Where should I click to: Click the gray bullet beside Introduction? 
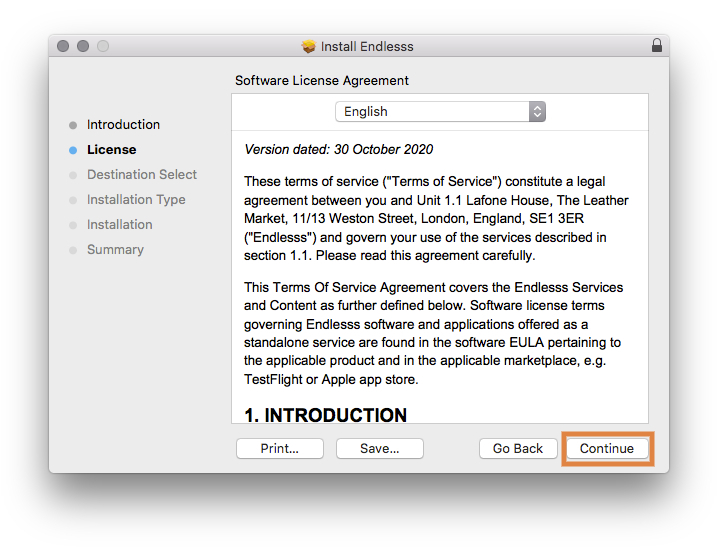[73, 125]
